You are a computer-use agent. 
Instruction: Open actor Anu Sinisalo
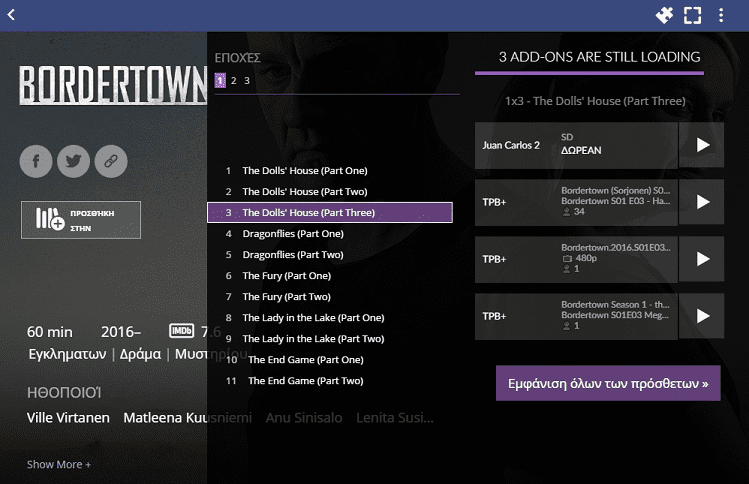point(304,418)
